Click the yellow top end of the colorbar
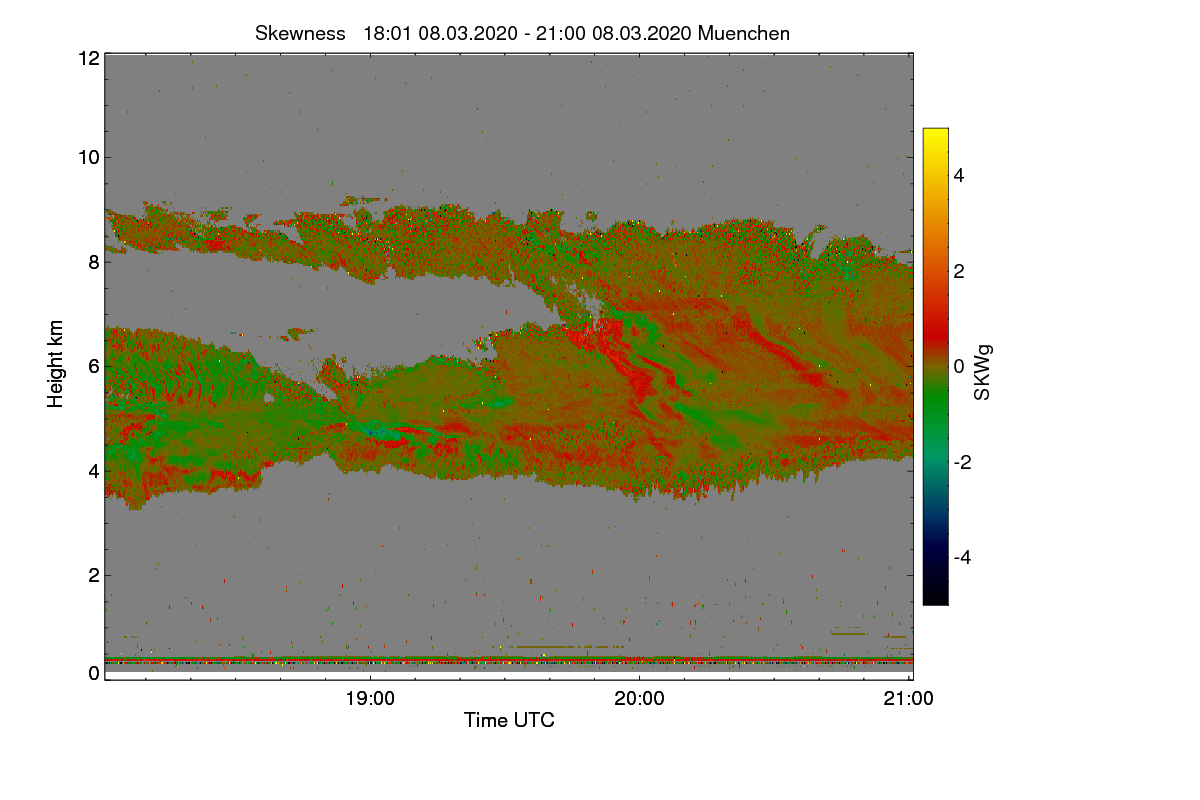The width and height of the screenshot is (1200, 800). pos(935,135)
